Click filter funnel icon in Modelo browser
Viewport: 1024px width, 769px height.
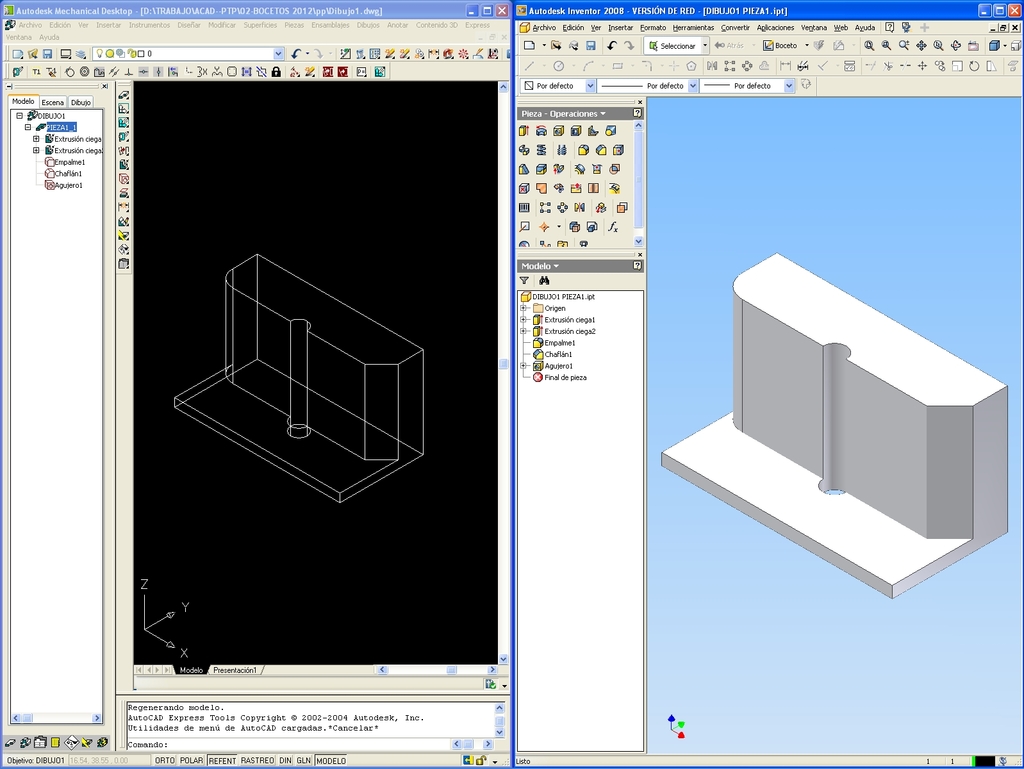coord(524,281)
